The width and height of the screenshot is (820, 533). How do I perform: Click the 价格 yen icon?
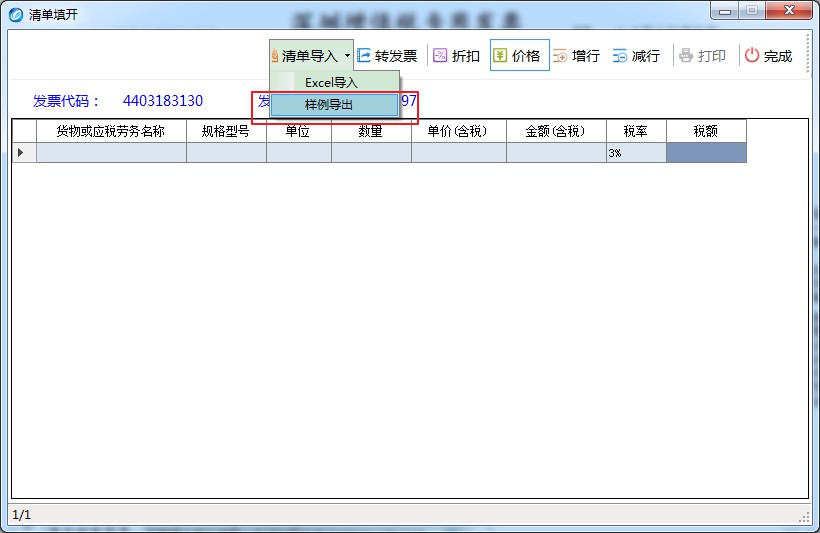tap(500, 55)
